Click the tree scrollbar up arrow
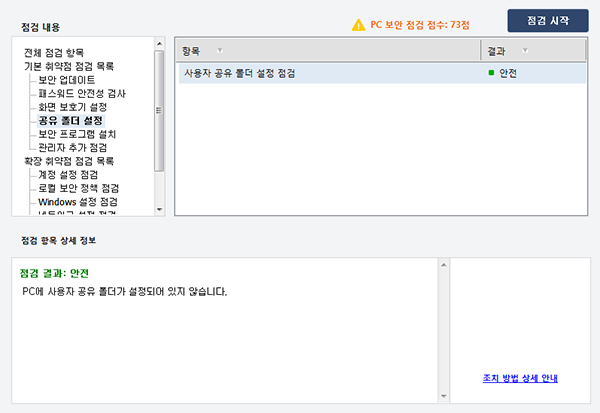600x413 pixels. coord(159,44)
